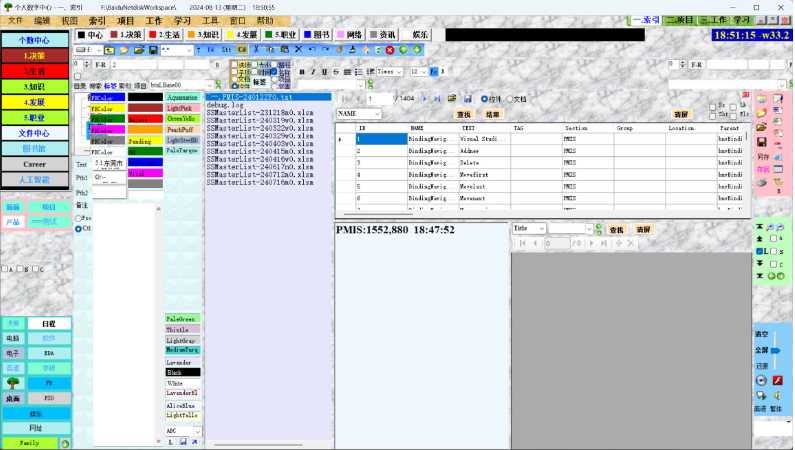
Task: Click the 查找 button above the table
Action: click(x=463, y=115)
